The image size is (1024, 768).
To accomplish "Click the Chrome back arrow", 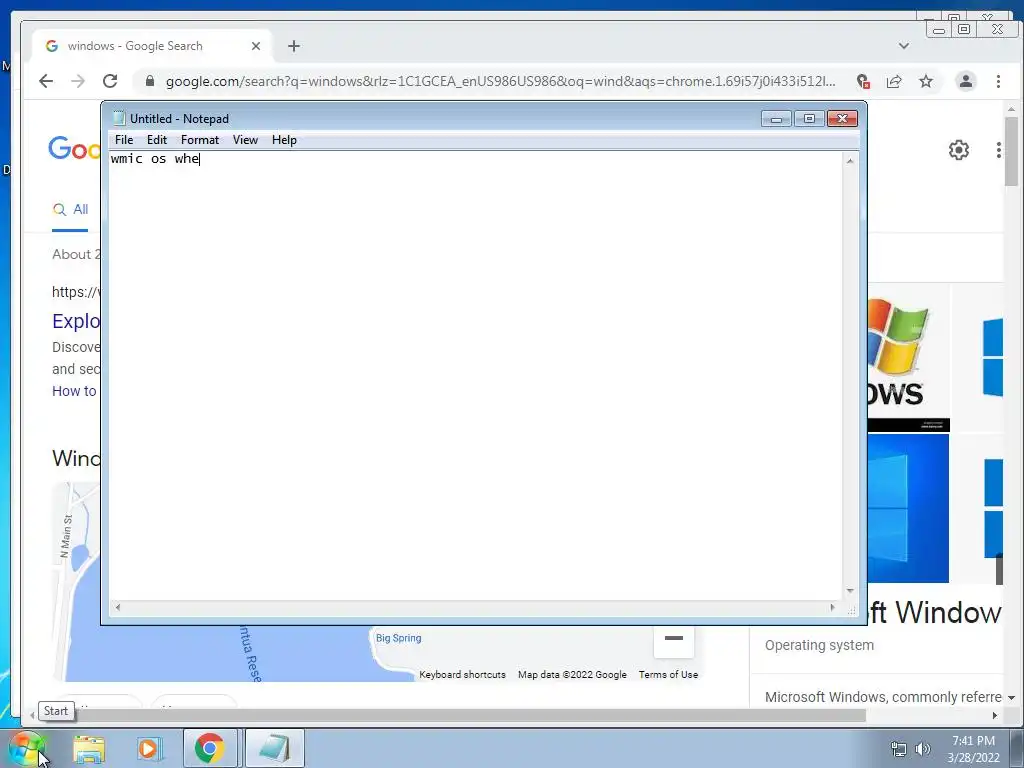I will coord(46,81).
